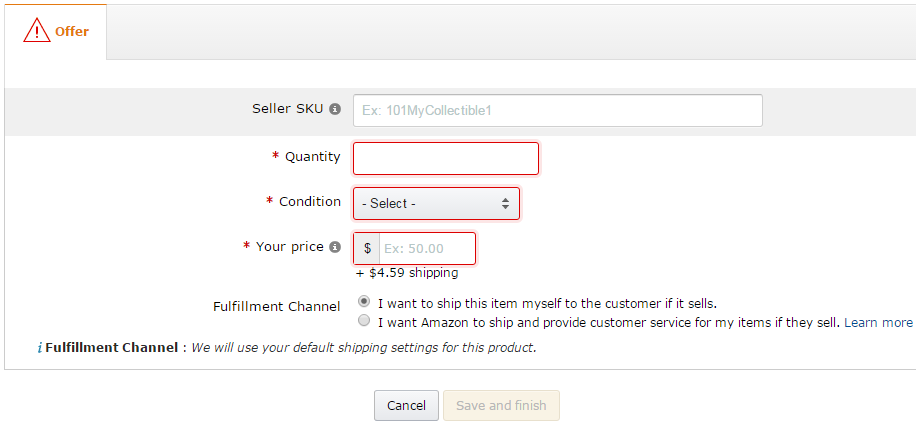The image size is (916, 428).
Task: Click the Quantity field label
Action: (x=312, y=157)
